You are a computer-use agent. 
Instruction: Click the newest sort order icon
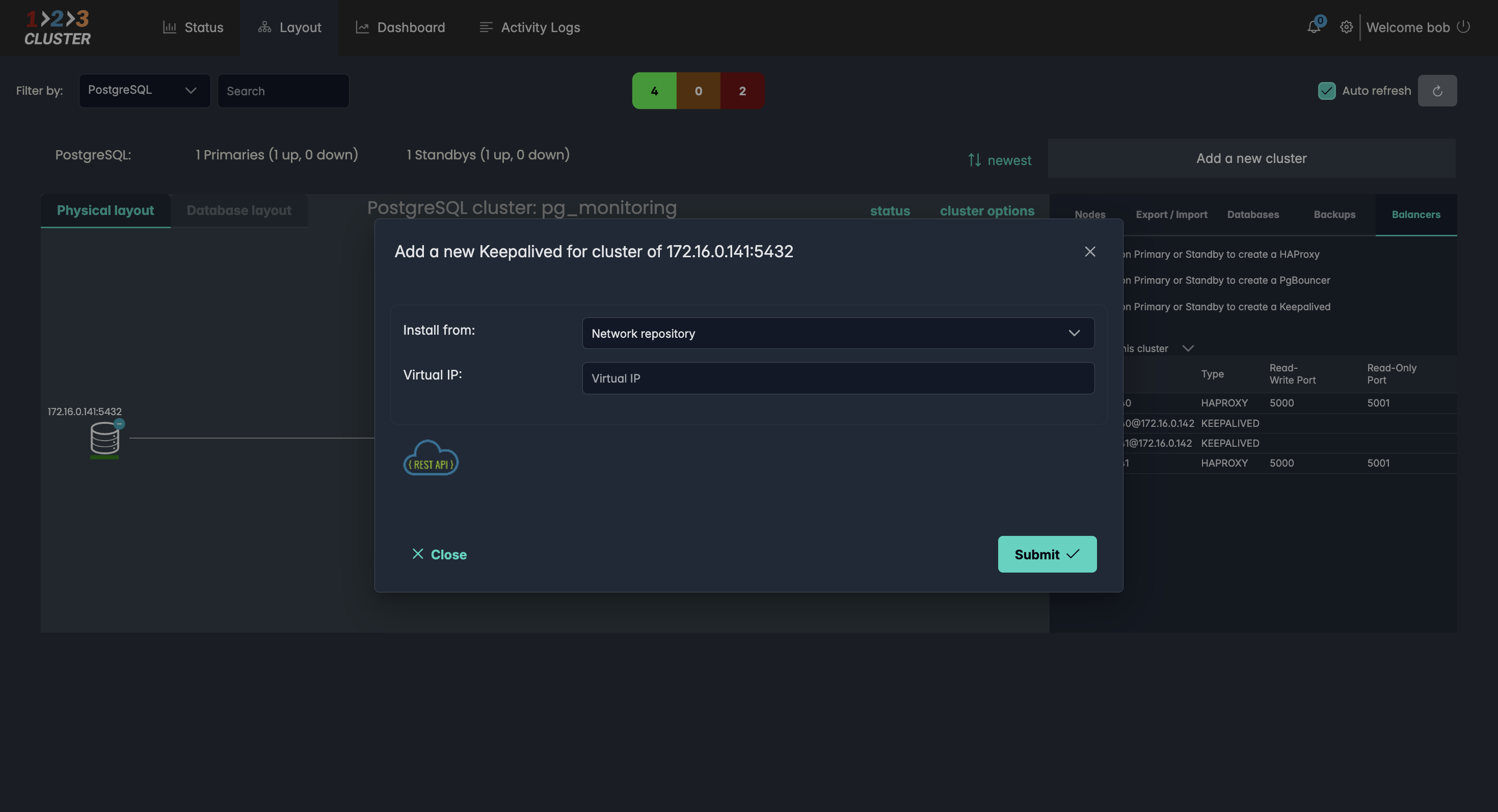[x=975, y=160]
